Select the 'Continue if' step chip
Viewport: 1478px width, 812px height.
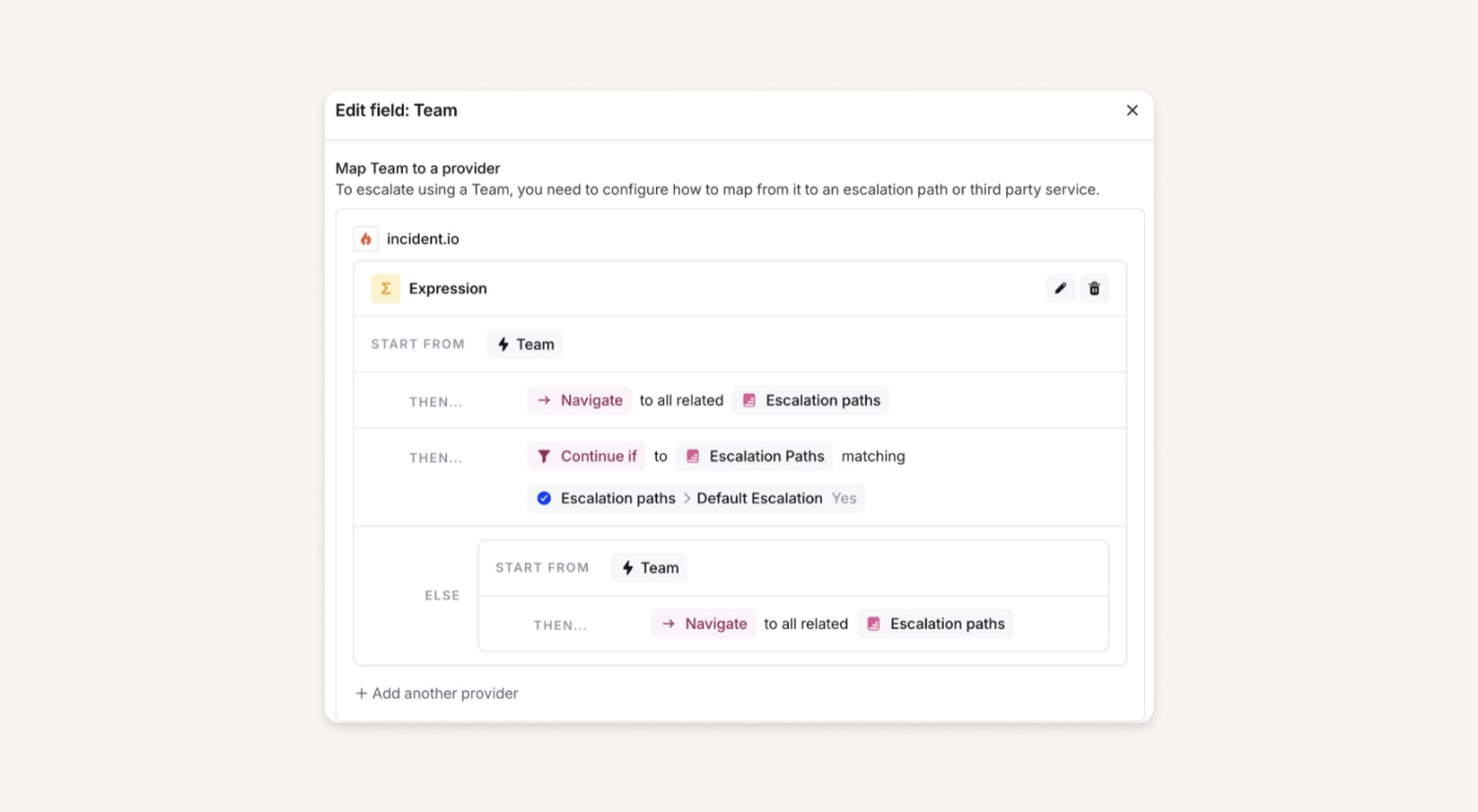(x=586, y=457)
